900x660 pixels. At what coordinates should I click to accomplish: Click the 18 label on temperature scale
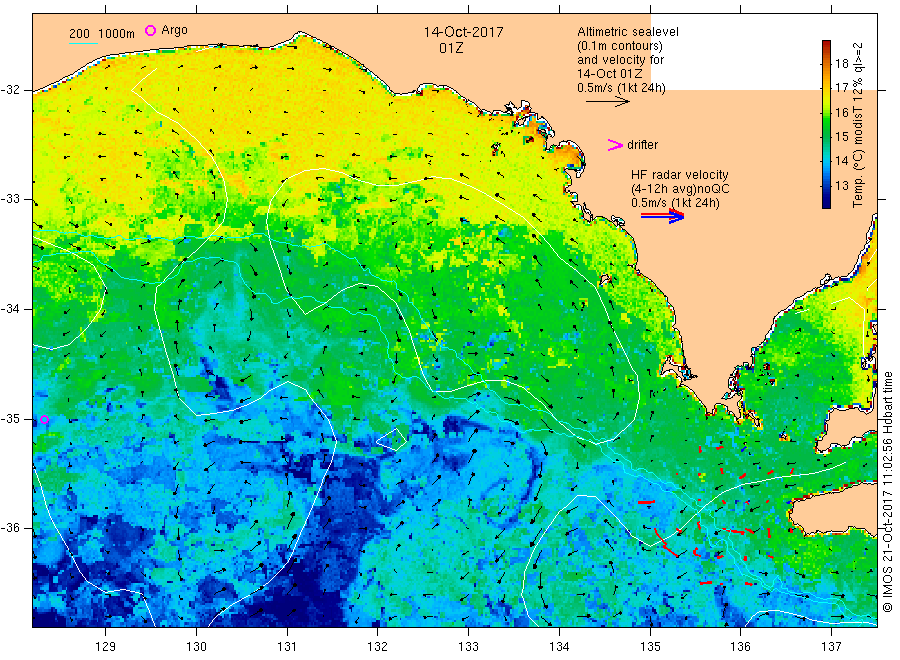[x=841, y=64]
